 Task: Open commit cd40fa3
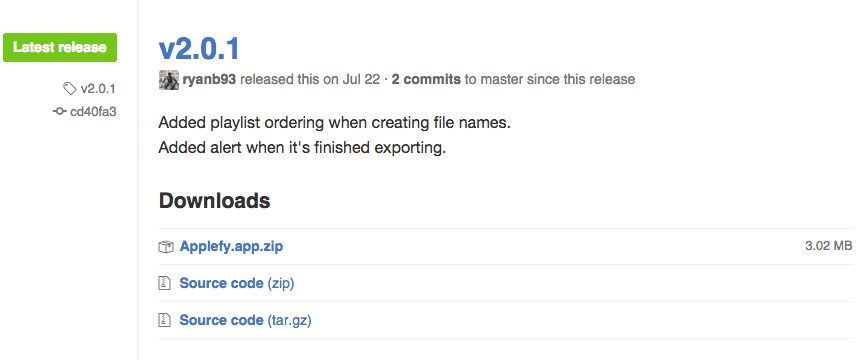coord(93,112)
